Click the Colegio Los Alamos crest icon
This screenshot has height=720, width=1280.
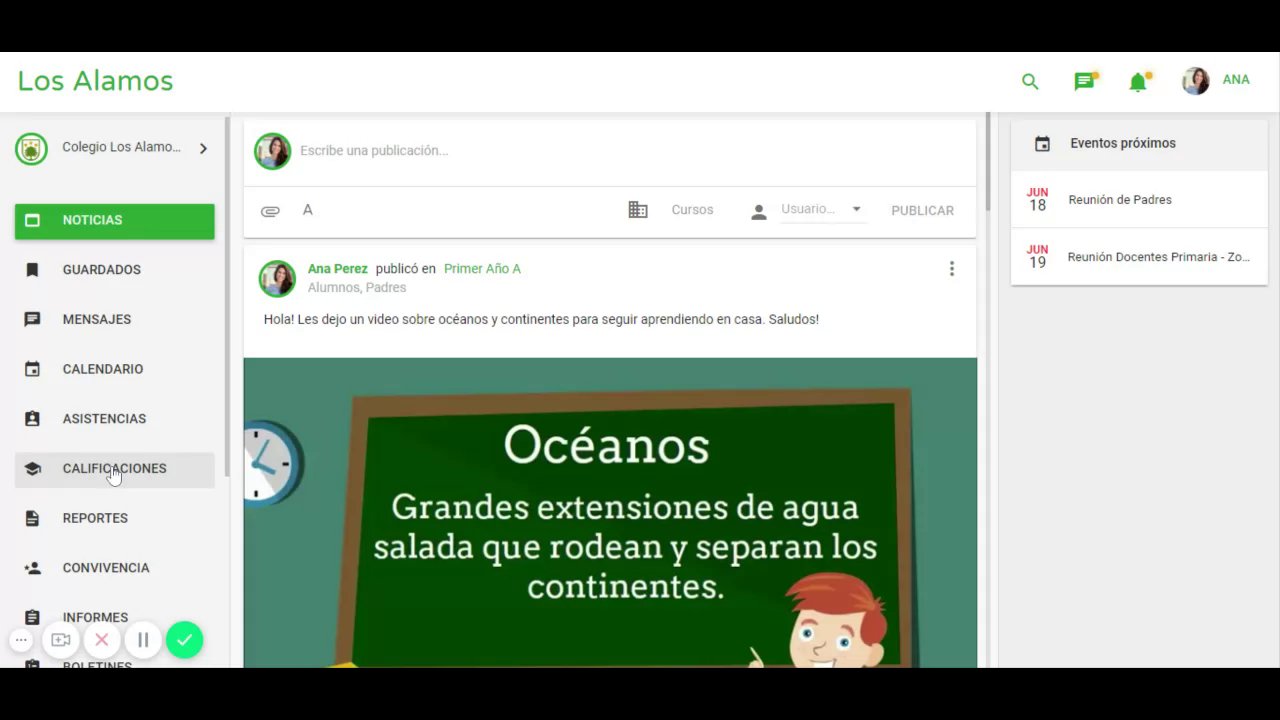pos(32,149)
